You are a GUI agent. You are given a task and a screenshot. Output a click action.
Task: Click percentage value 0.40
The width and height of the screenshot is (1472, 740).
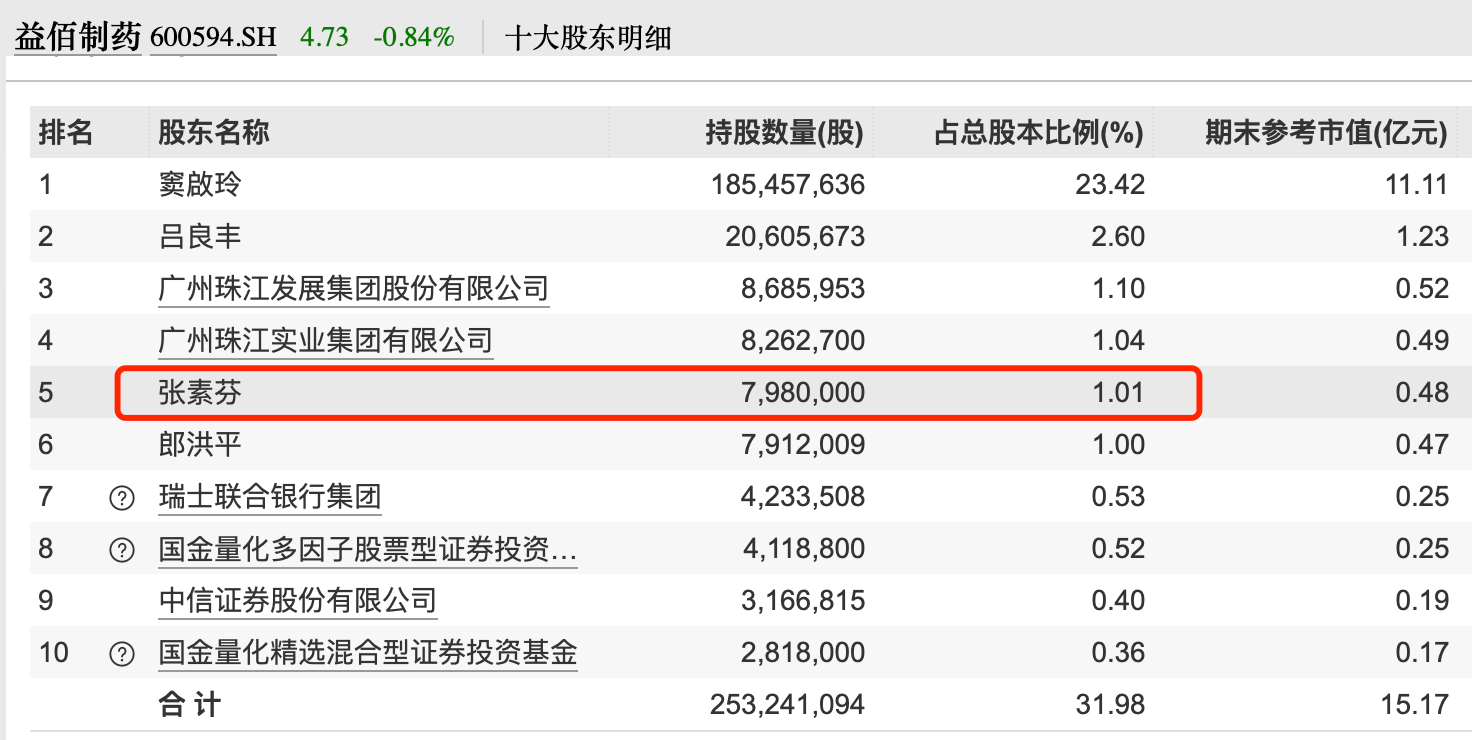[x=1119, y=601]
